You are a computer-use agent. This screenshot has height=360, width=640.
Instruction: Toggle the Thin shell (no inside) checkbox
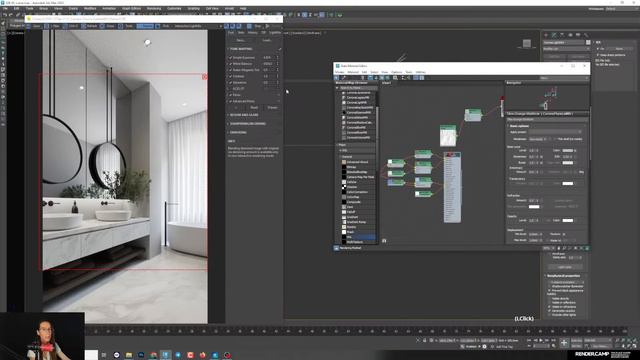555,139
